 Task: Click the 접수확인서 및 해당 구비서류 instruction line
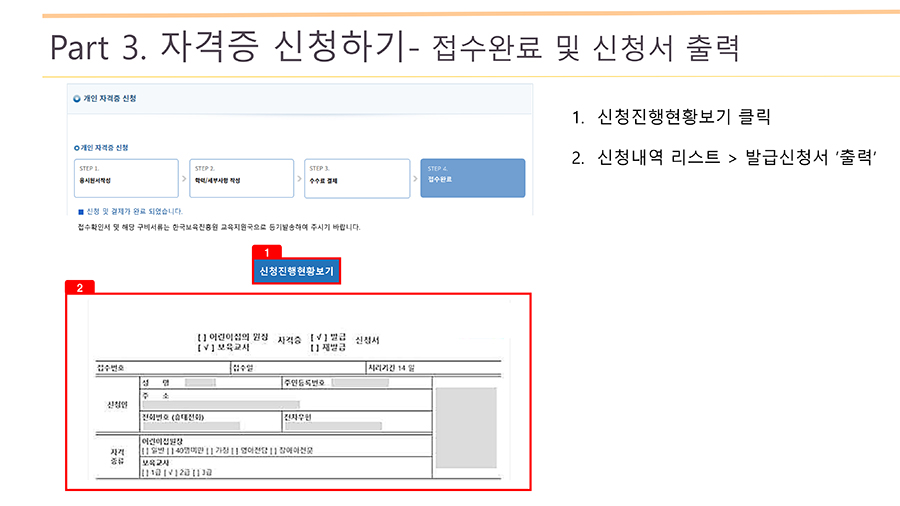tap(219, 227)
